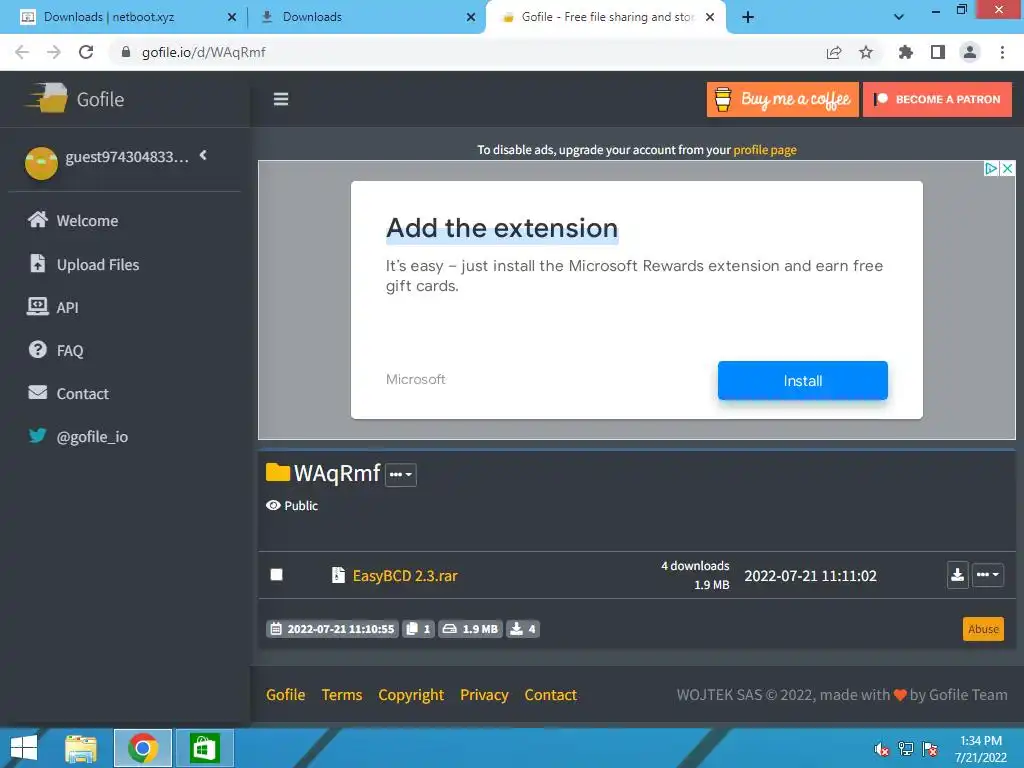1024x768 pixels.
Task: Reload the current page
Action: pos(86,52)
